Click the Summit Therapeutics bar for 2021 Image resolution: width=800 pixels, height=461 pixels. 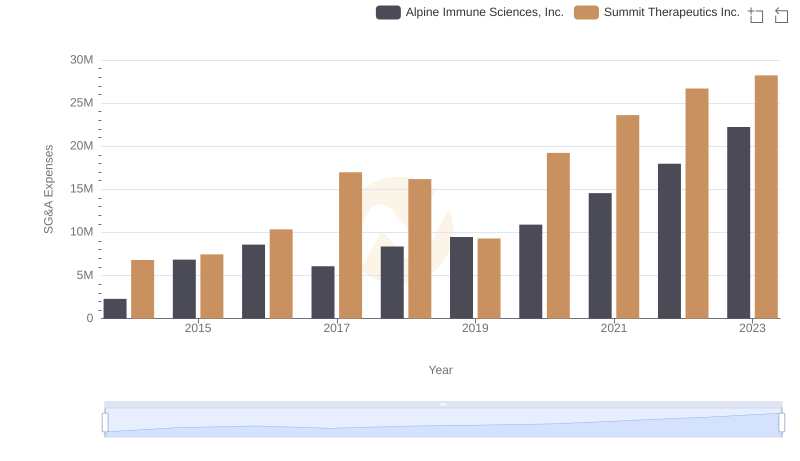(628, 217)
